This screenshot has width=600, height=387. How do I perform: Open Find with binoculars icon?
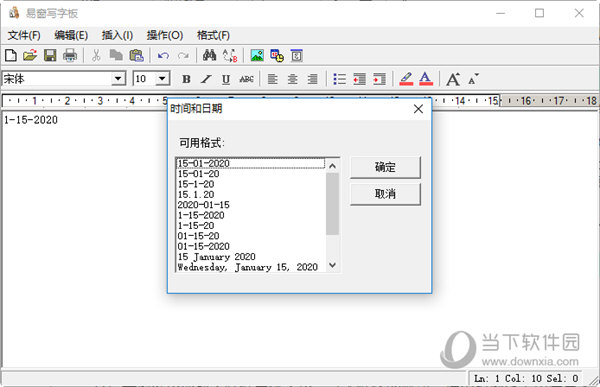(209, 56)
